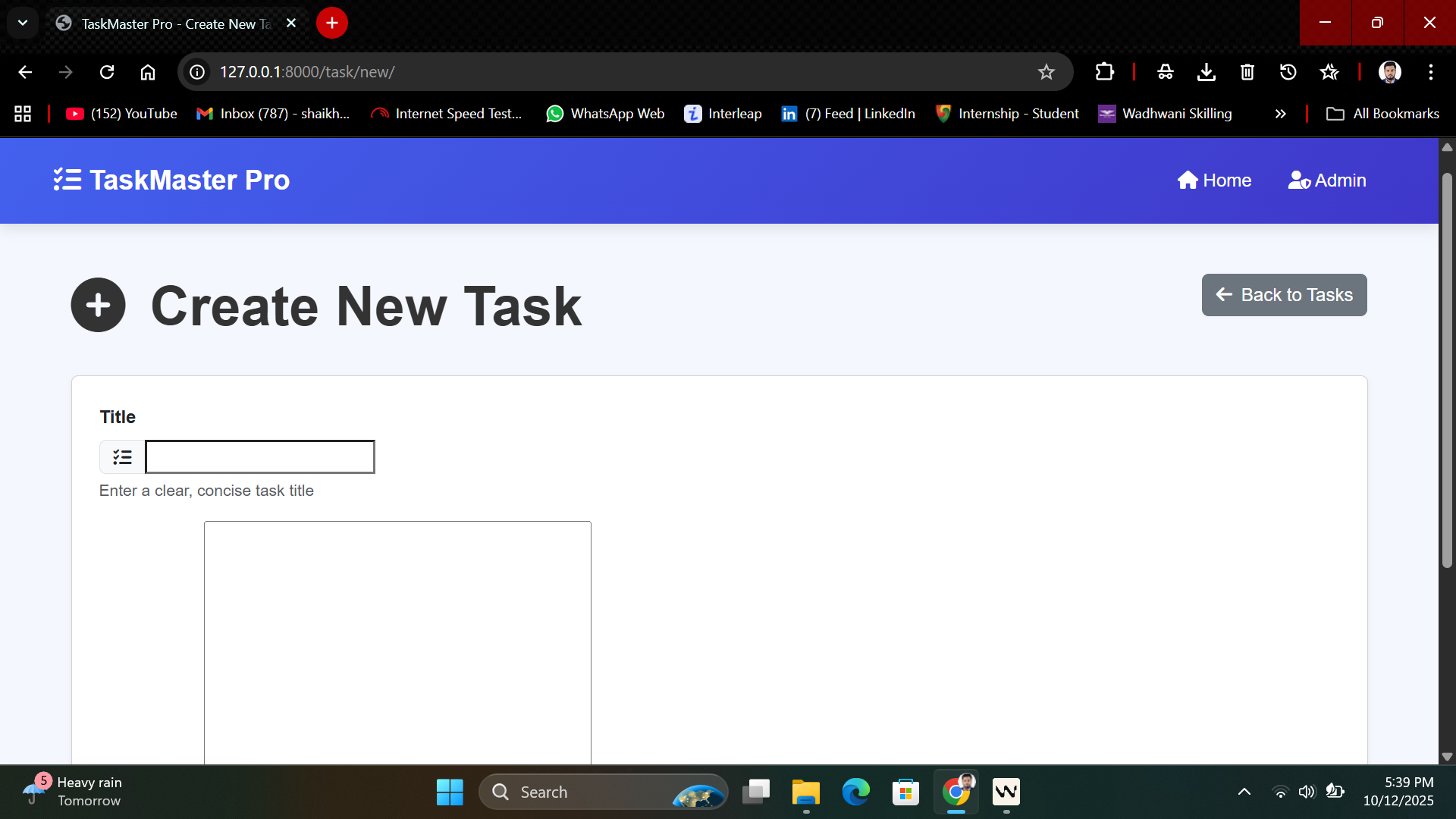Screen dimensions: 1456x819
Task: Open the profile avatar menu
Action: [1390, 72]
